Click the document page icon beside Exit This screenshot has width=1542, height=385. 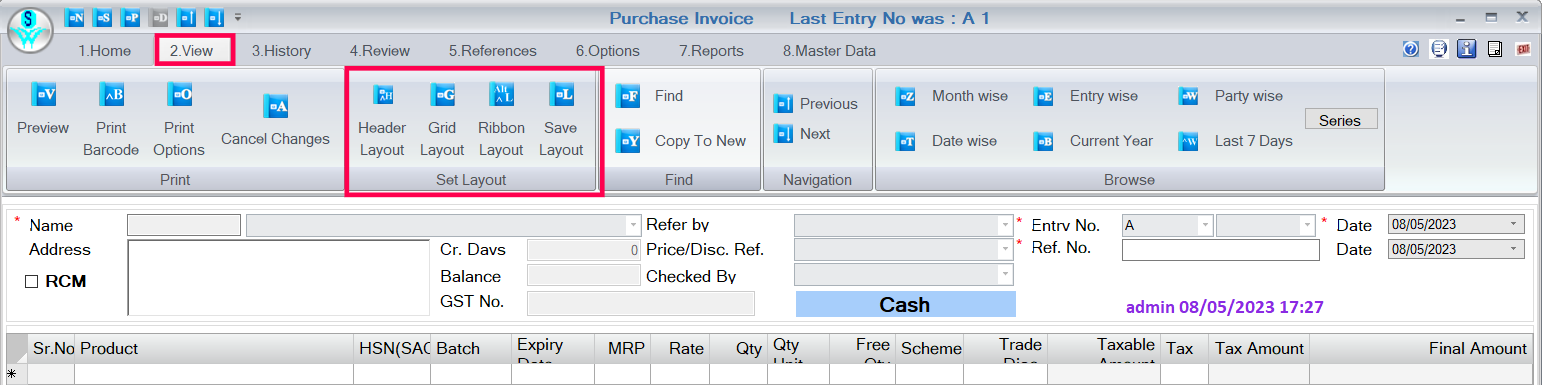(x=1495, y=49)
